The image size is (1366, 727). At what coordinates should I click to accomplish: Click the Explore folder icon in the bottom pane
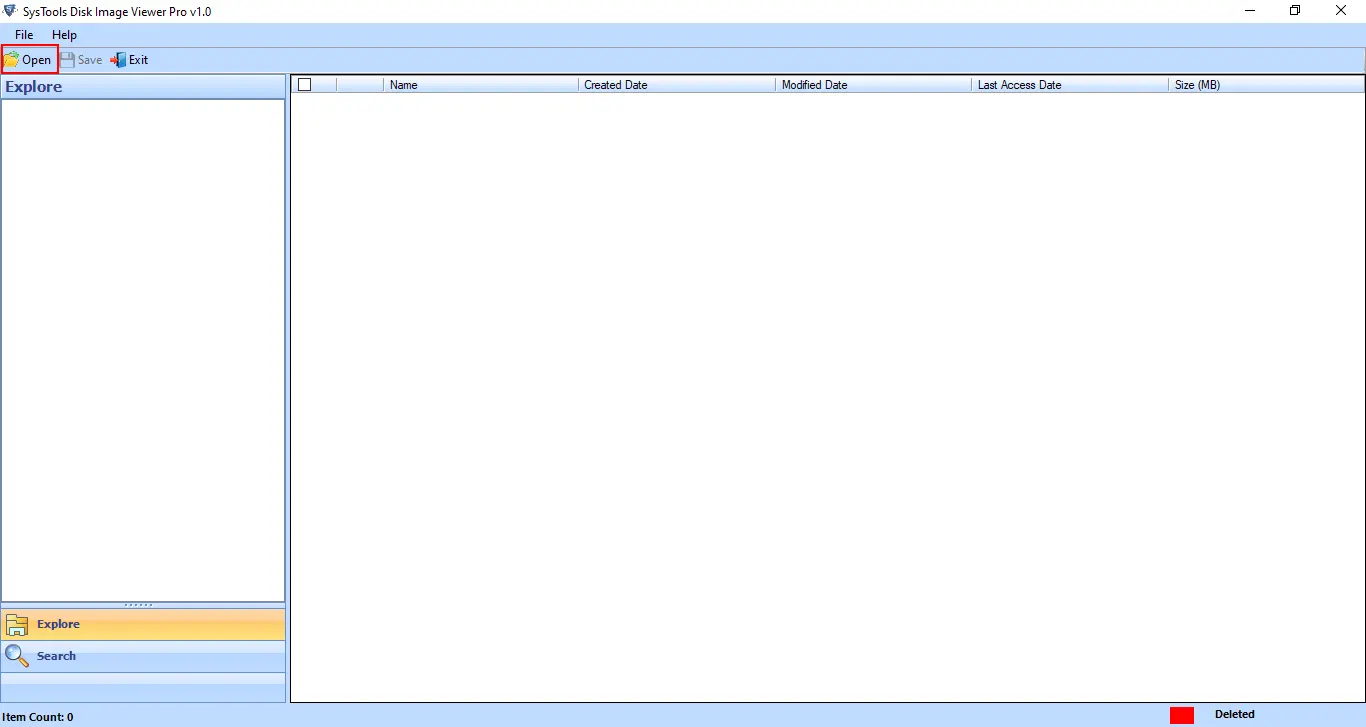tap(17, 625)
